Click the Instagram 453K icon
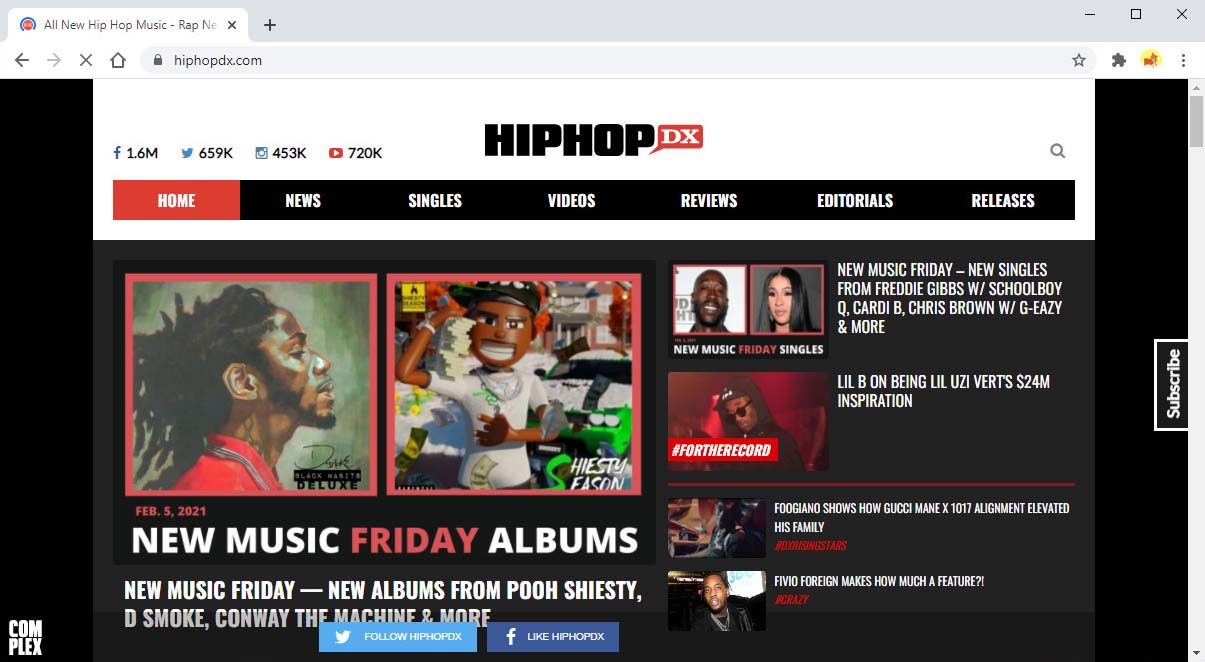1205x662 pixels. [262, 153]
